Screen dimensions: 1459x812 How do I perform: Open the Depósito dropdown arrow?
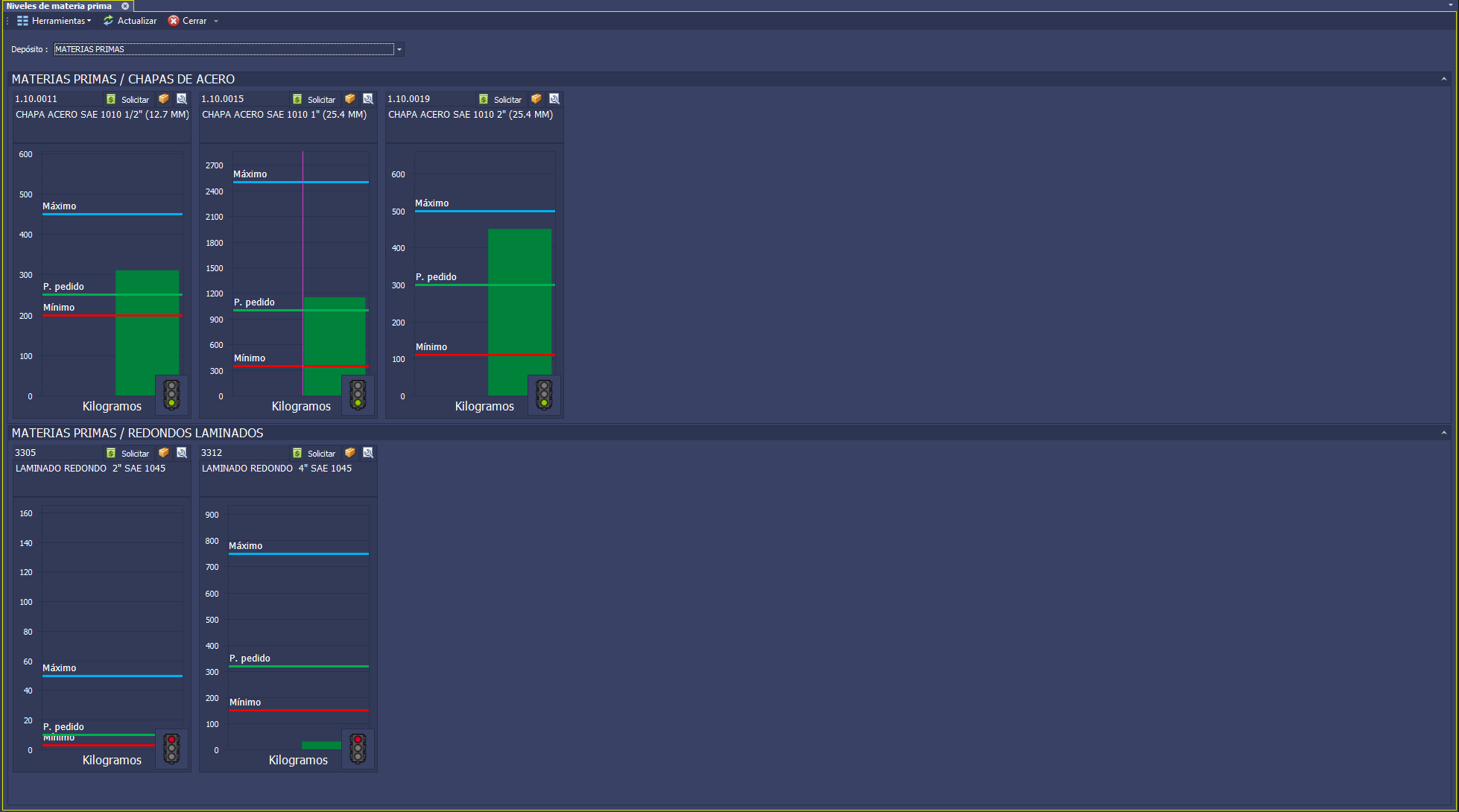pos(399,49)
